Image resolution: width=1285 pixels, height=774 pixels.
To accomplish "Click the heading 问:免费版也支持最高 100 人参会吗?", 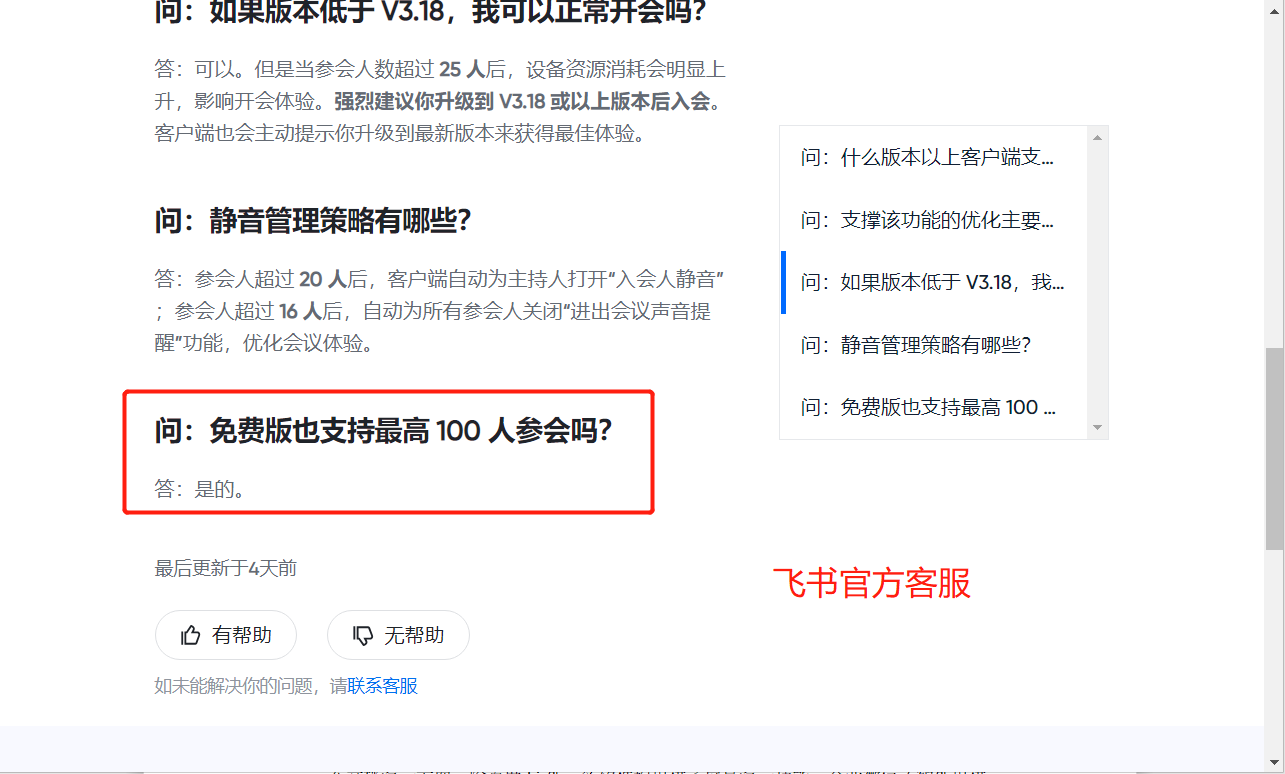I will 383,431.
